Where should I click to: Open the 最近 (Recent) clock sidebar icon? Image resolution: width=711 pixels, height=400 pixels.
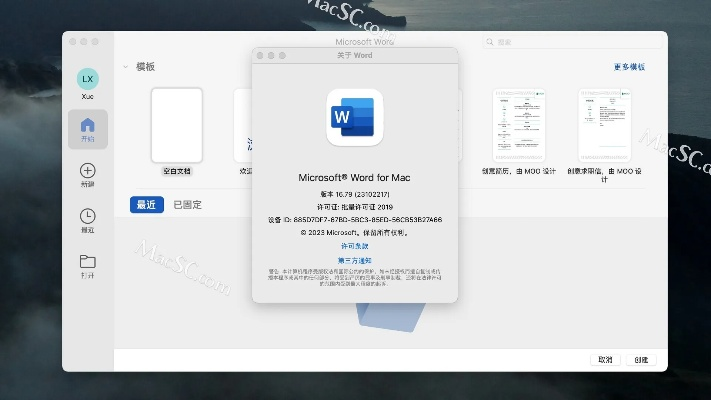[87, 216]
